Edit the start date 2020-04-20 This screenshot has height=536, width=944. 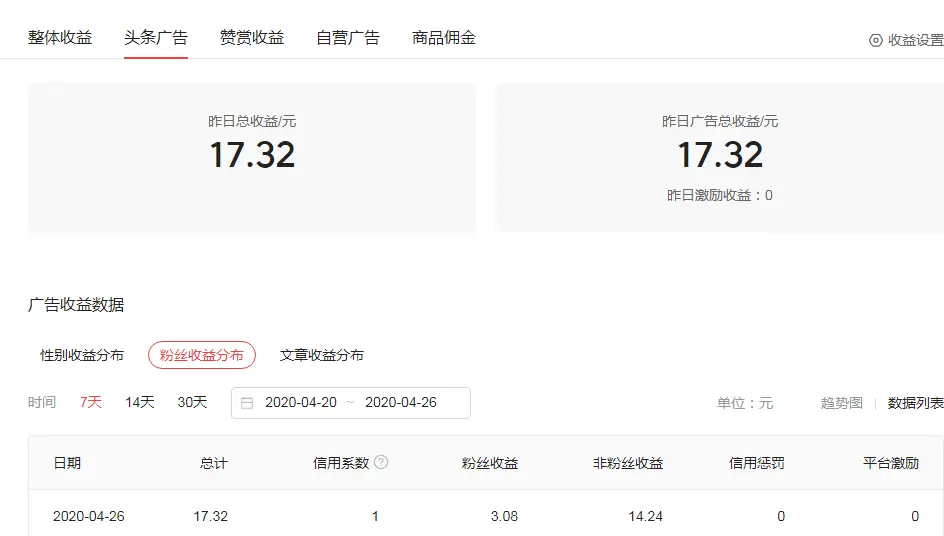(x=300, y=402)
